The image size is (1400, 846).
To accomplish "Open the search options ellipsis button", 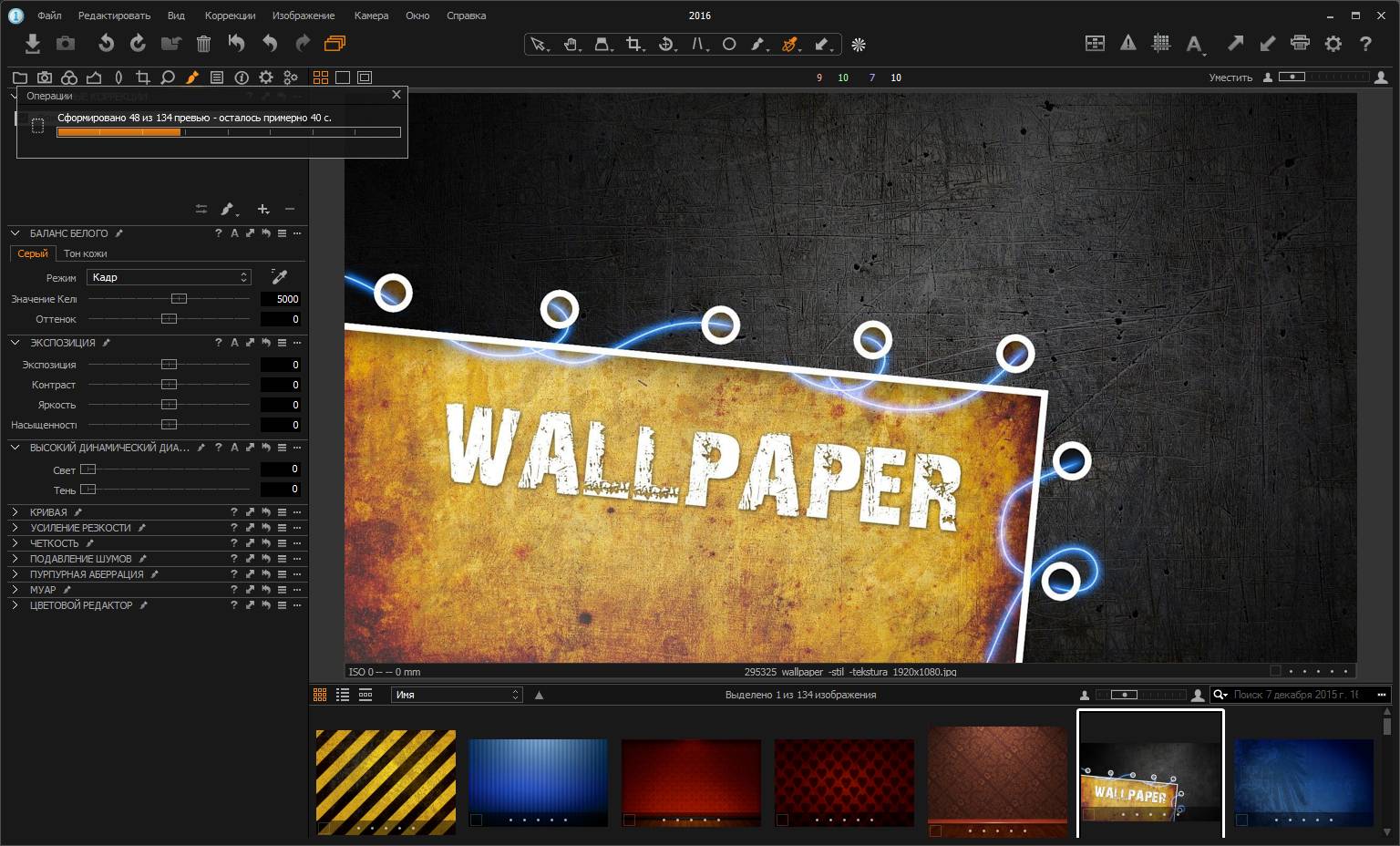I will 1382,695.
